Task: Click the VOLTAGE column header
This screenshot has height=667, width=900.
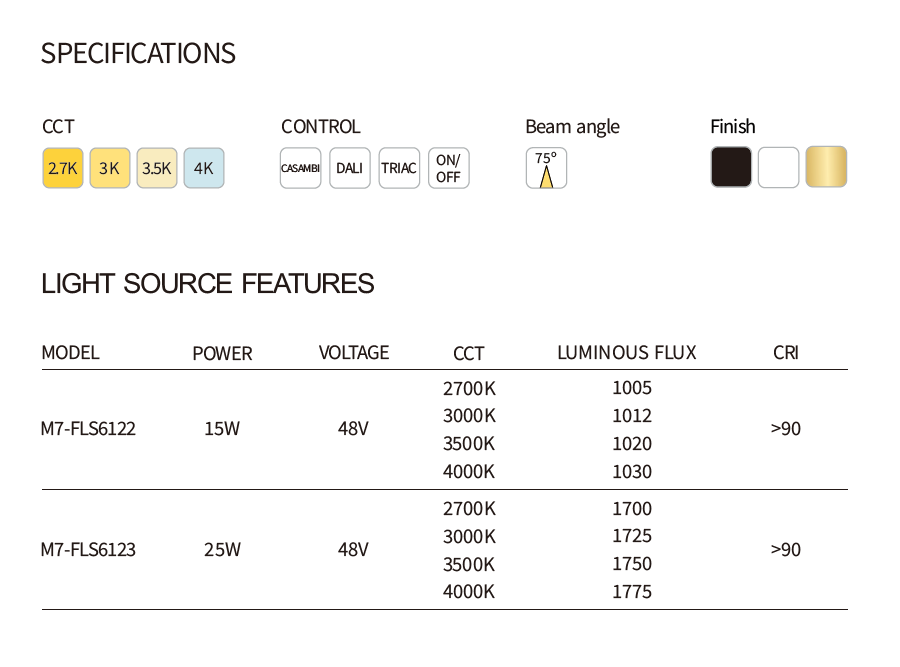Action: (x=353, y=353)
